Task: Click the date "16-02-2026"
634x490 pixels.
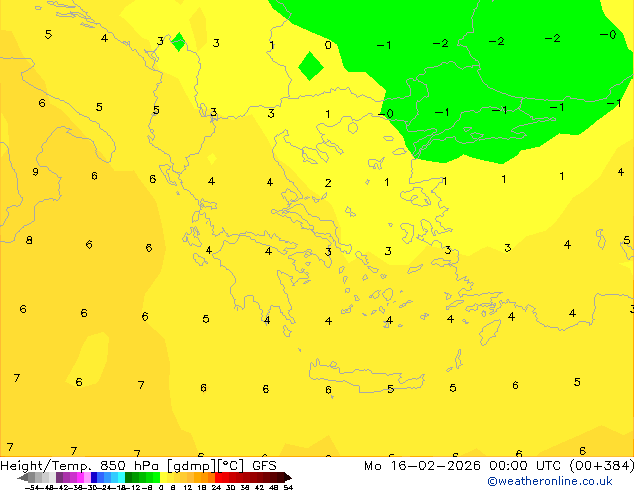Action: (435, 466)
